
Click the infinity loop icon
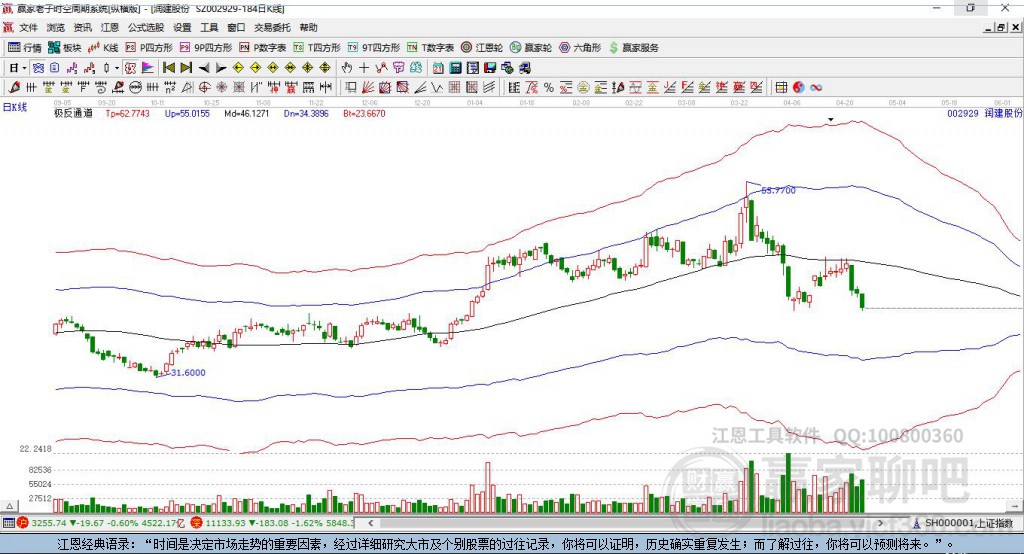tap(816, 88)
